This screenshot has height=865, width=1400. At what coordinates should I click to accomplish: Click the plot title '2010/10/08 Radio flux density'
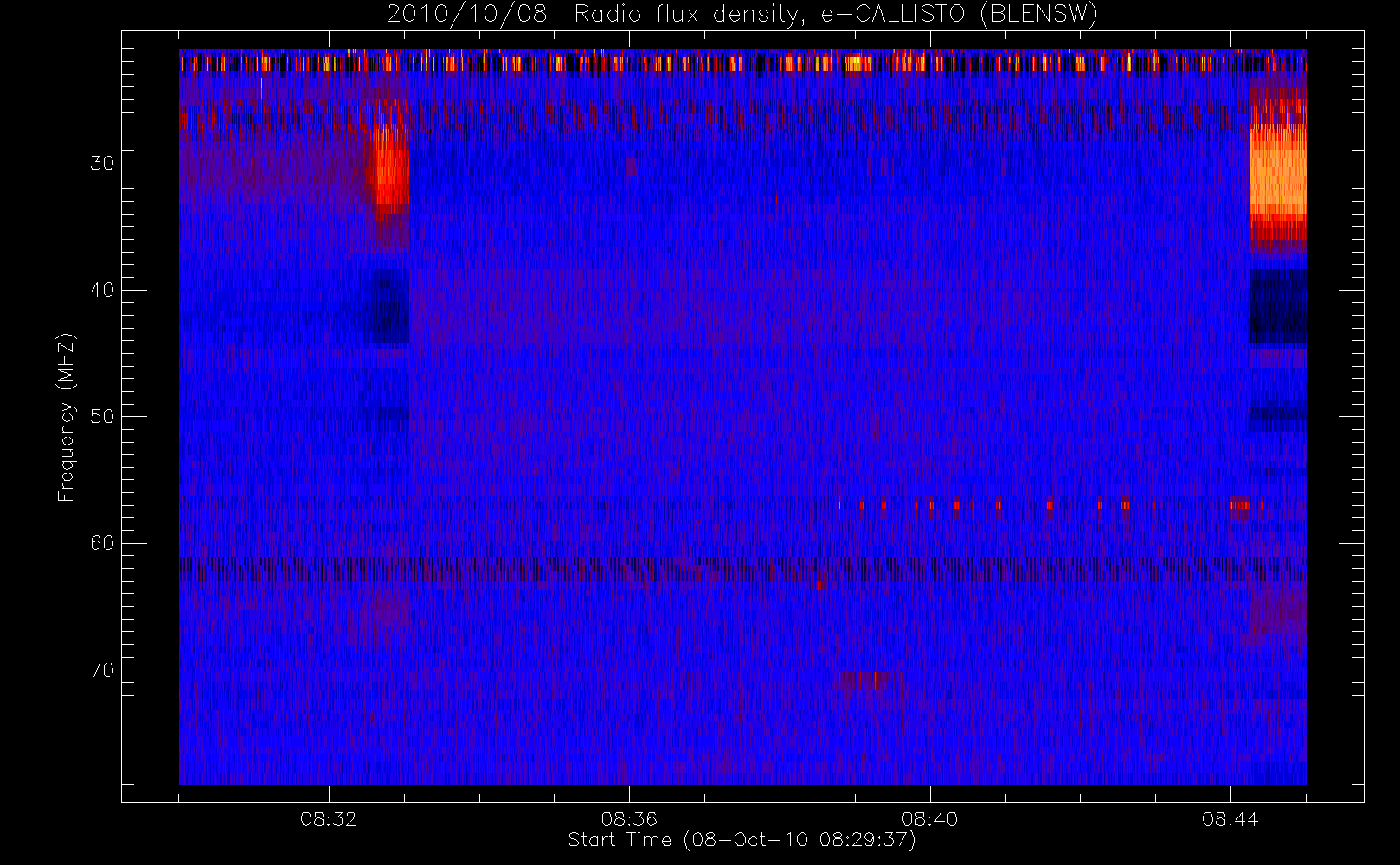(742, 15)
